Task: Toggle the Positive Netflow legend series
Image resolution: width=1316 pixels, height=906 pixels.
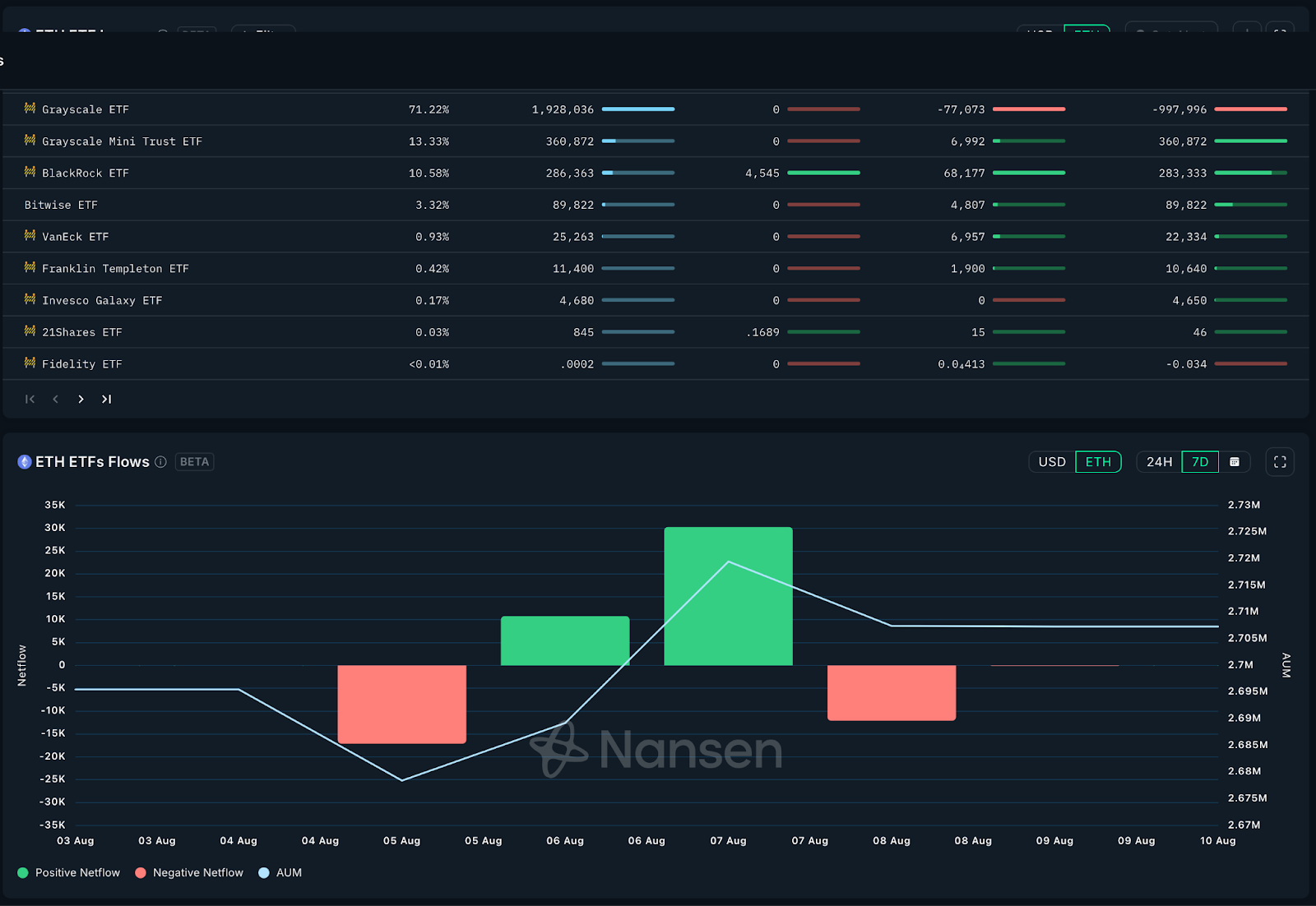Action: click(x=69, y=873)
